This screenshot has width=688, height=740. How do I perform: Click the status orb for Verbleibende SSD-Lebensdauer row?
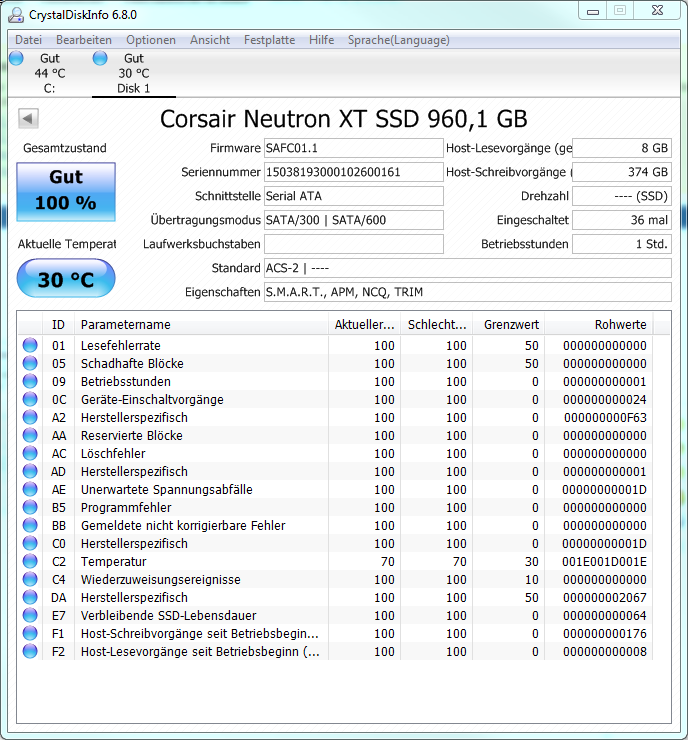[30, 615]
